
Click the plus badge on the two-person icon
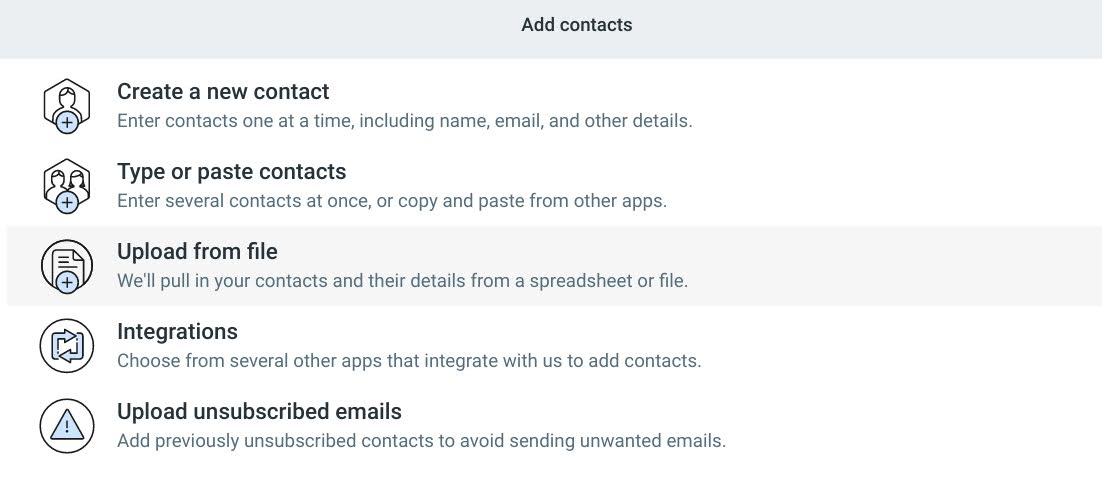(68, 202)
